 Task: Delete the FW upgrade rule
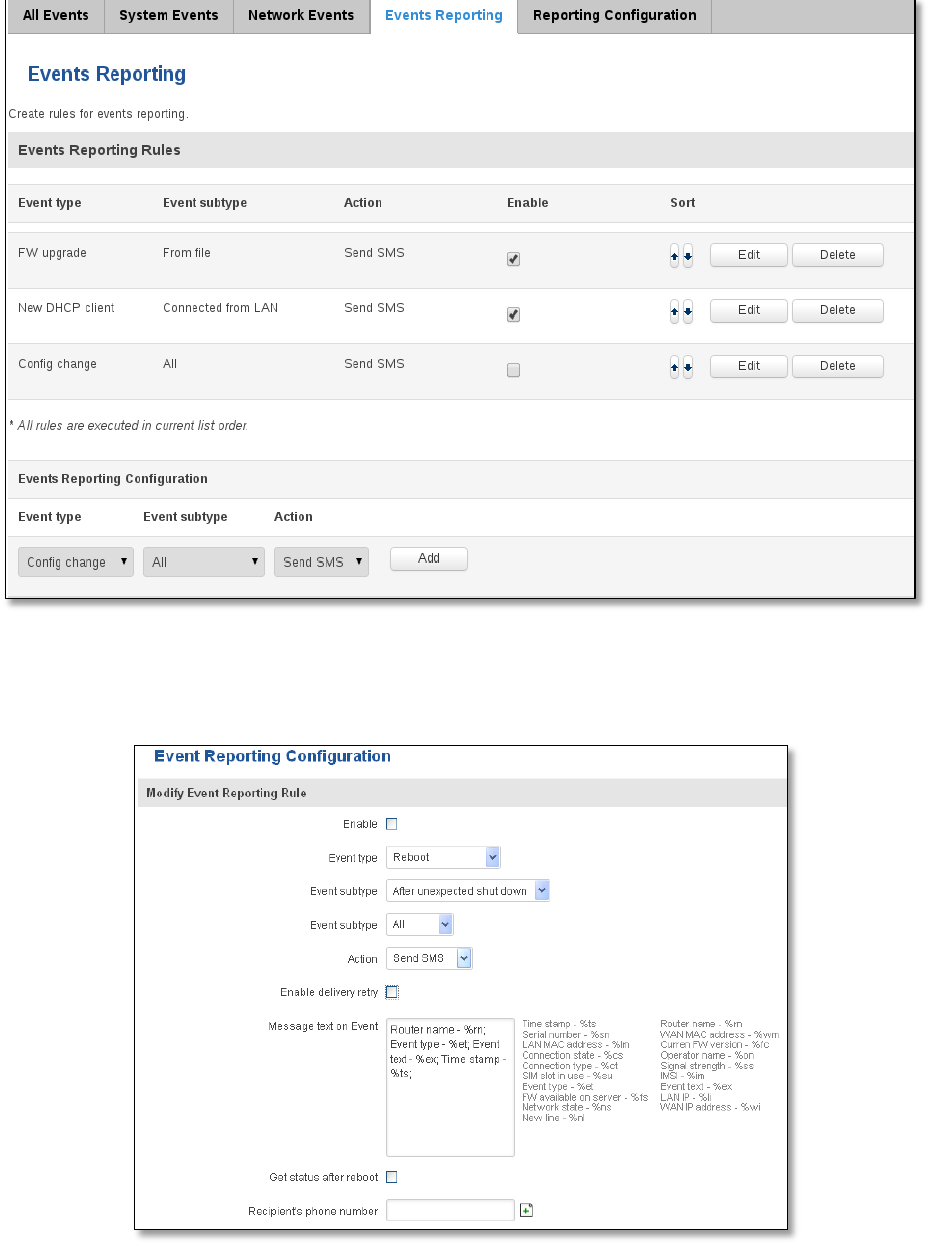pyautogui.click(x=838, y=255)
